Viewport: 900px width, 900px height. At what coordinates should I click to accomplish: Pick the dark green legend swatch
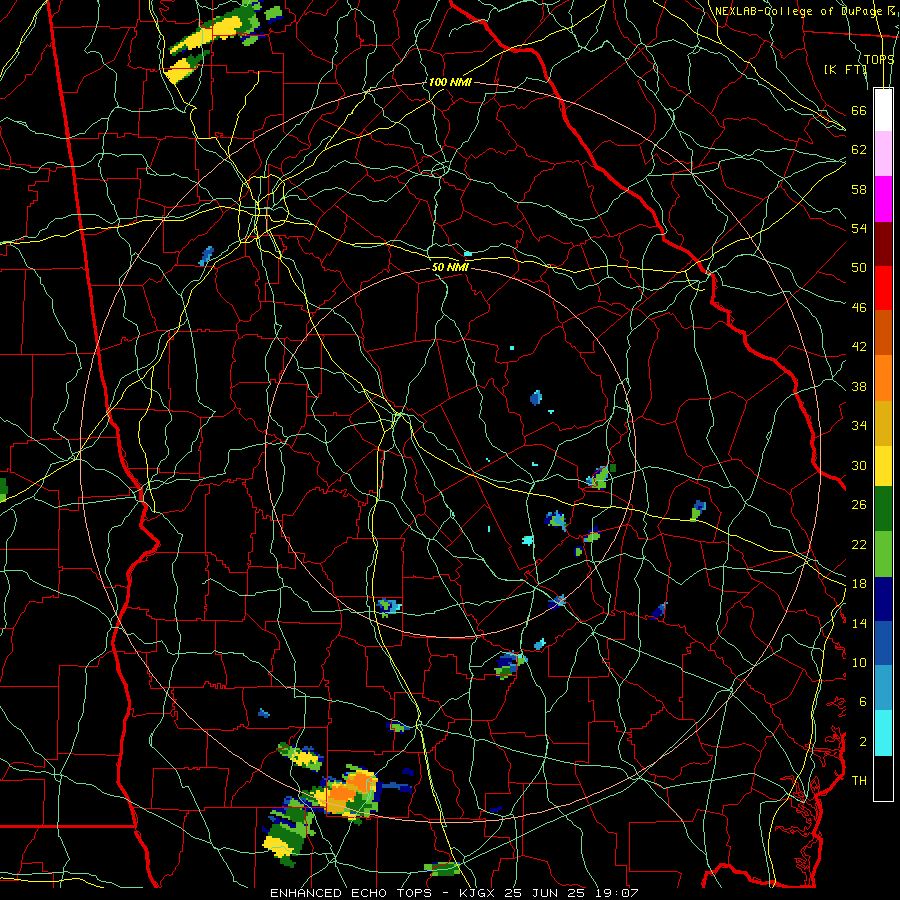tap(883, 509)
